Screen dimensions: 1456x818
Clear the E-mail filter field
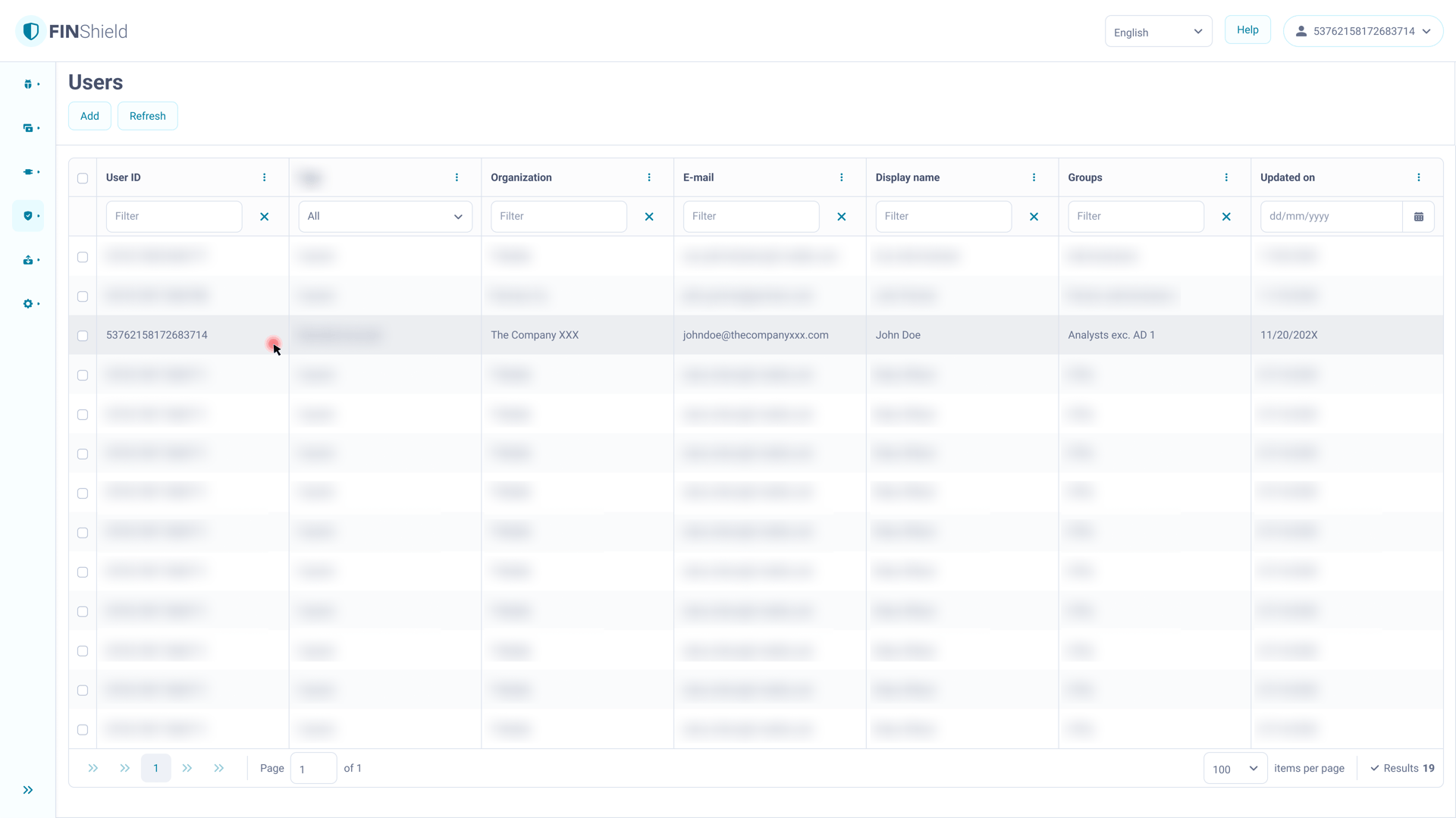pos(841,217)
